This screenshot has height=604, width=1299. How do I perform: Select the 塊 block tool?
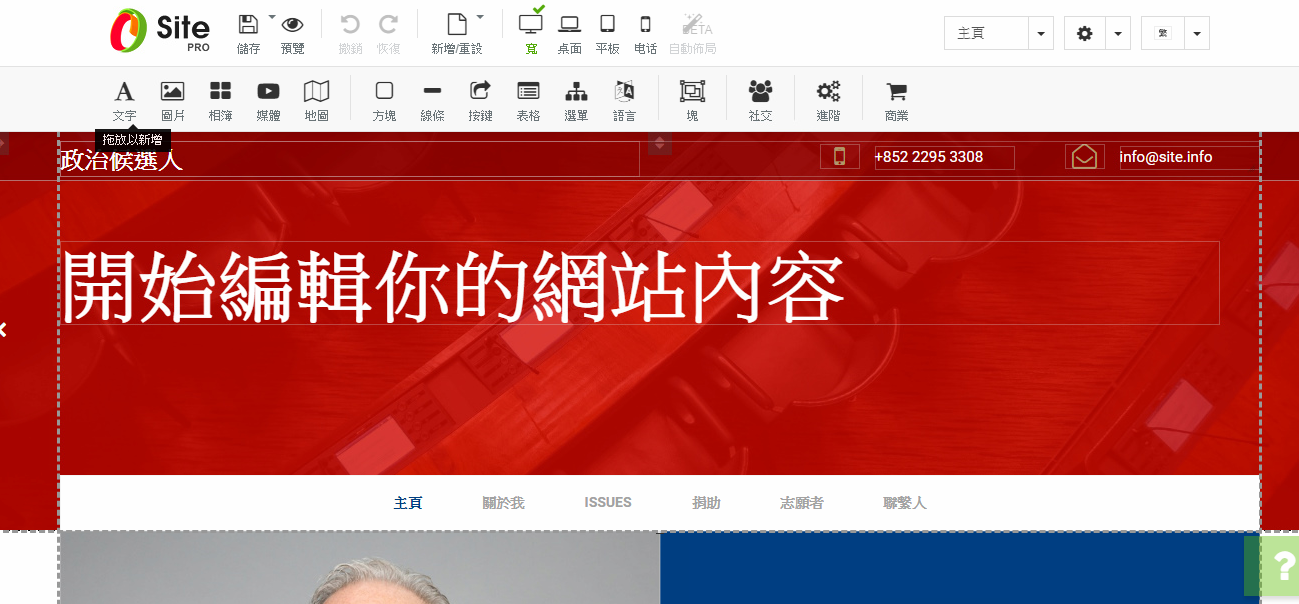[x=692, y=100]
